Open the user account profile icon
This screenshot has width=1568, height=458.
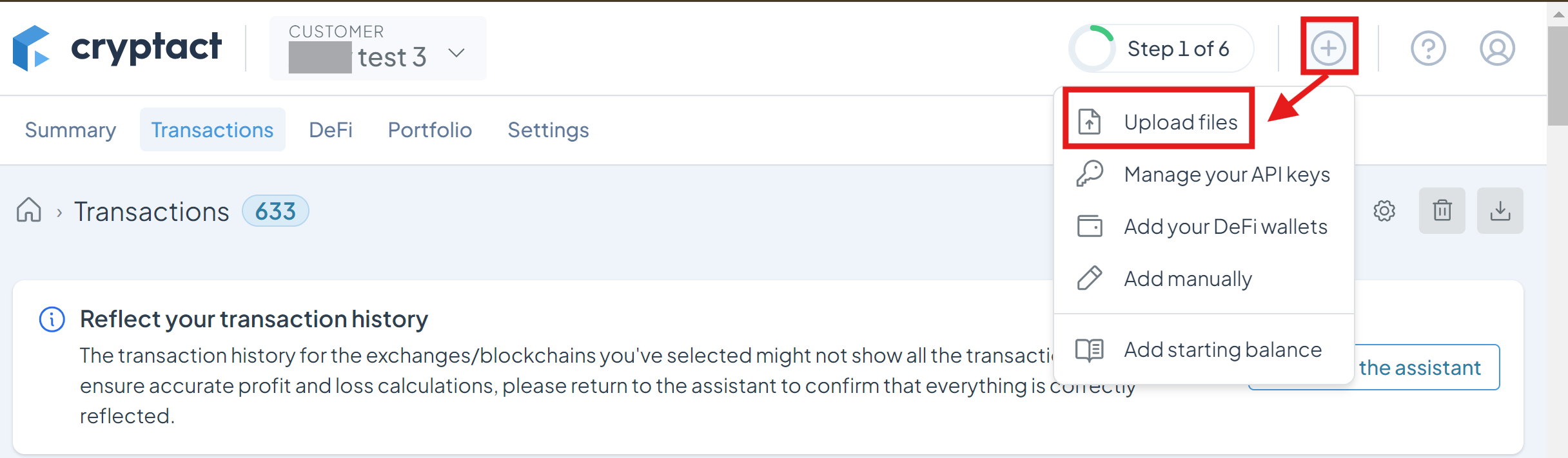click(x=1497, y=48)
